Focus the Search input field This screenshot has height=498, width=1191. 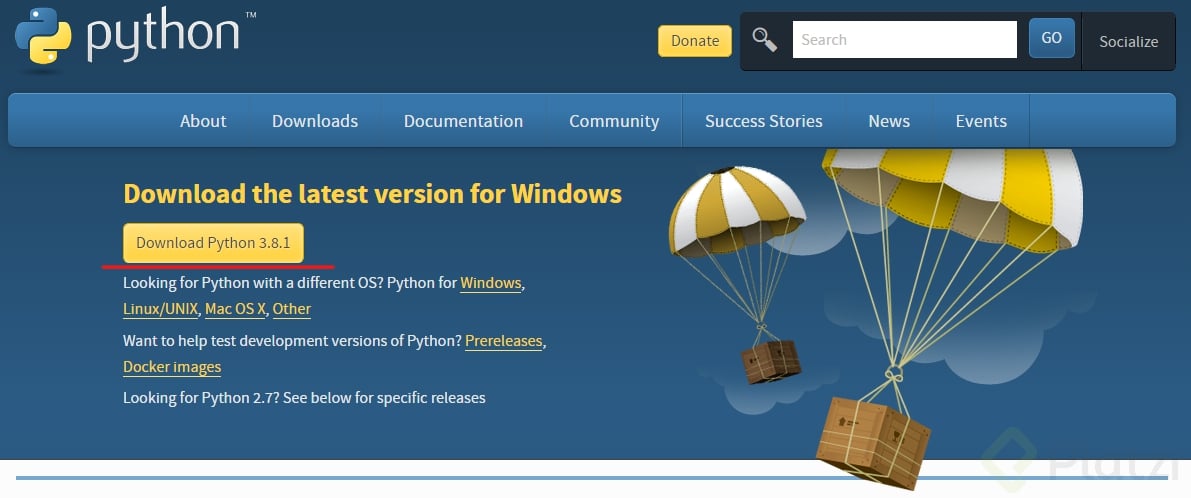point(904,39)
